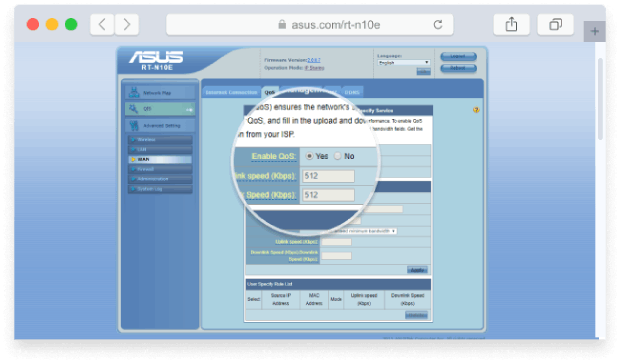
Task: Select Yes for Enable QoS
Action: [x=309, y=156]
